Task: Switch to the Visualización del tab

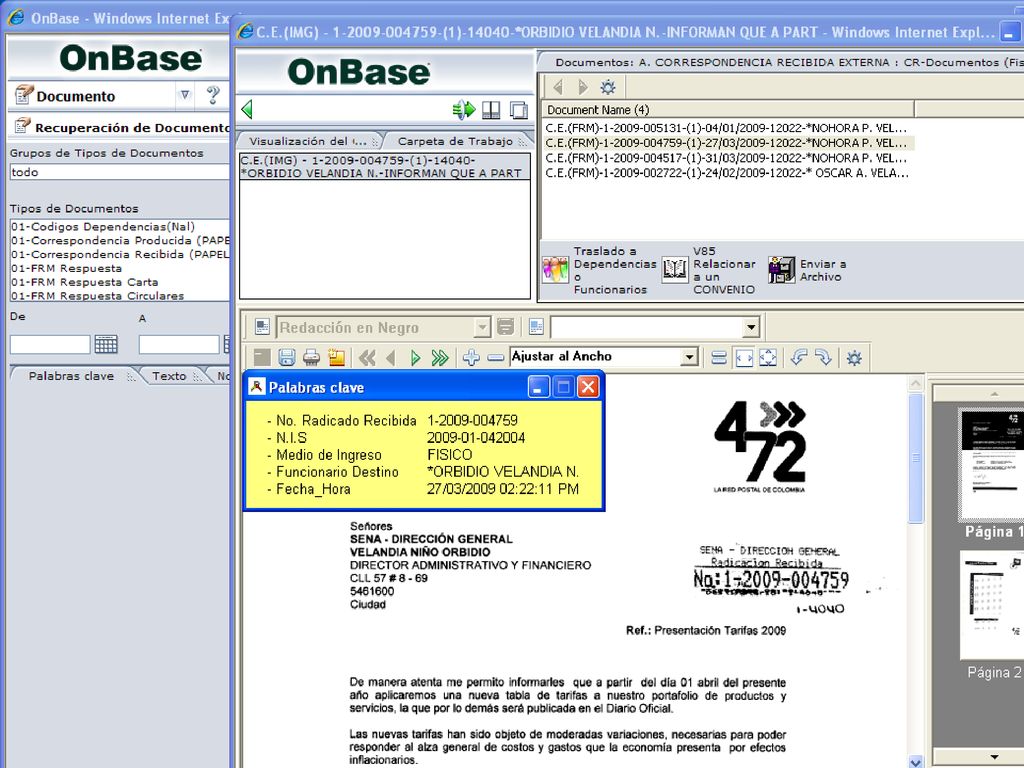Action: tap(308, 141)
